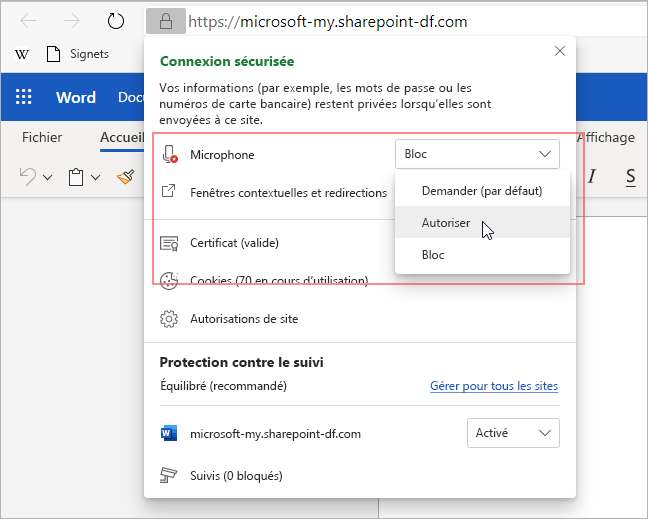
Task: Click Protection contre le suivi heading
Action: tap(241, 362)
